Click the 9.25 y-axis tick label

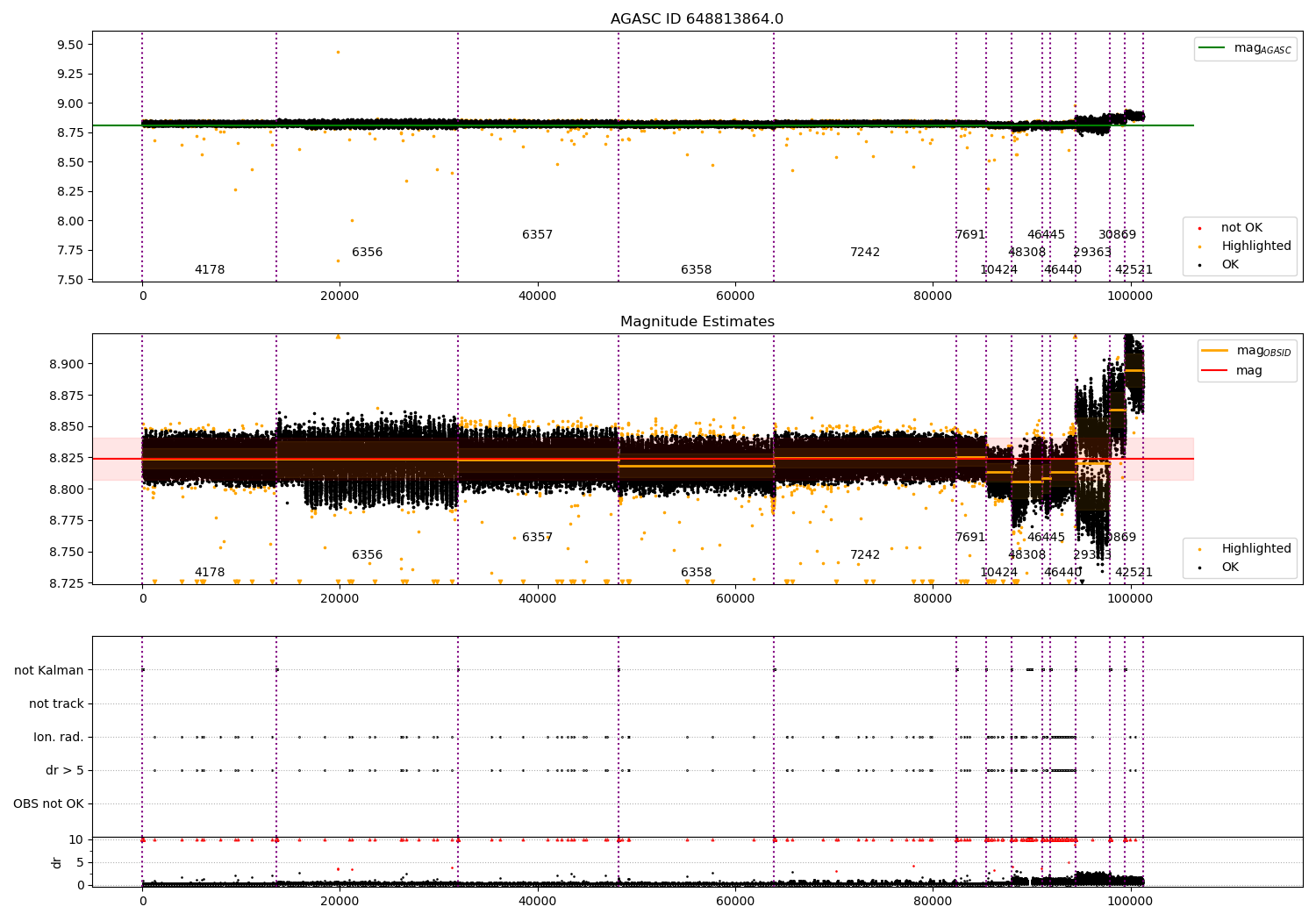coord(68,74)
